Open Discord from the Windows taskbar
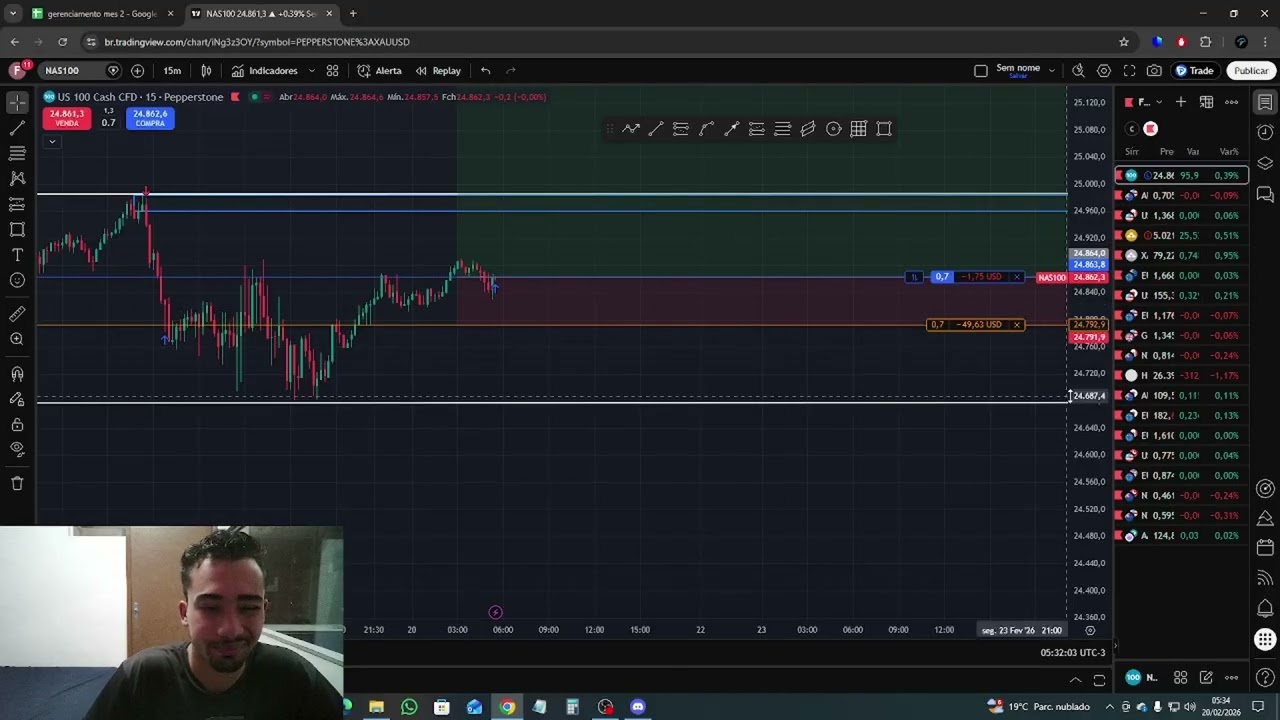Screen dimensions: 1280x720 [x=638, y=707]
